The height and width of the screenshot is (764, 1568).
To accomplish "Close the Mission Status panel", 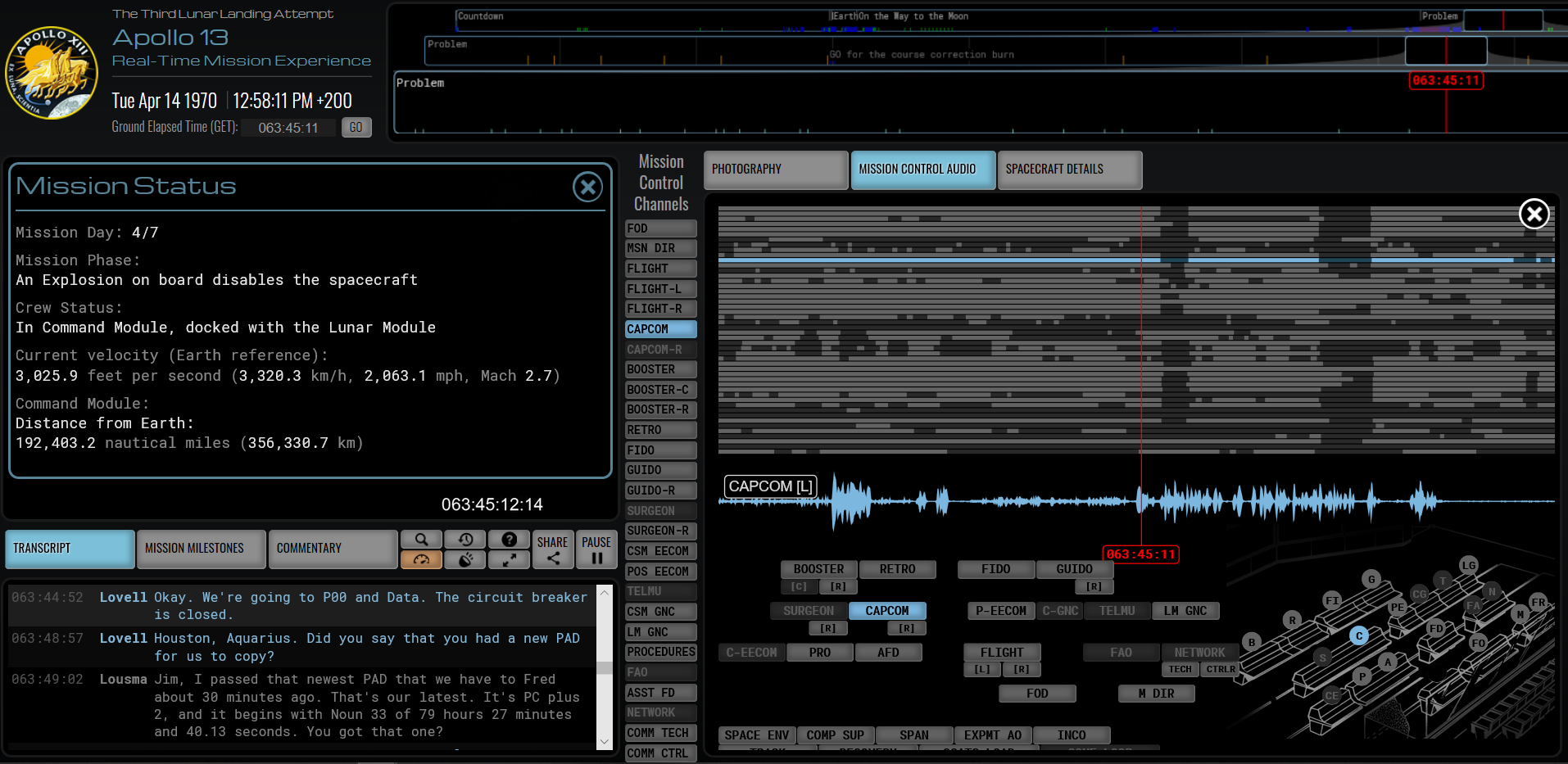I will point(587,188).
